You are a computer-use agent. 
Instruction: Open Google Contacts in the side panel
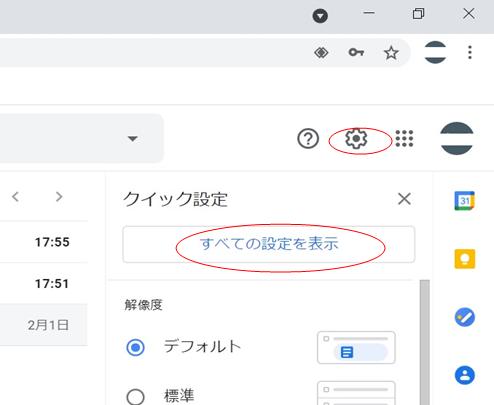465,375
